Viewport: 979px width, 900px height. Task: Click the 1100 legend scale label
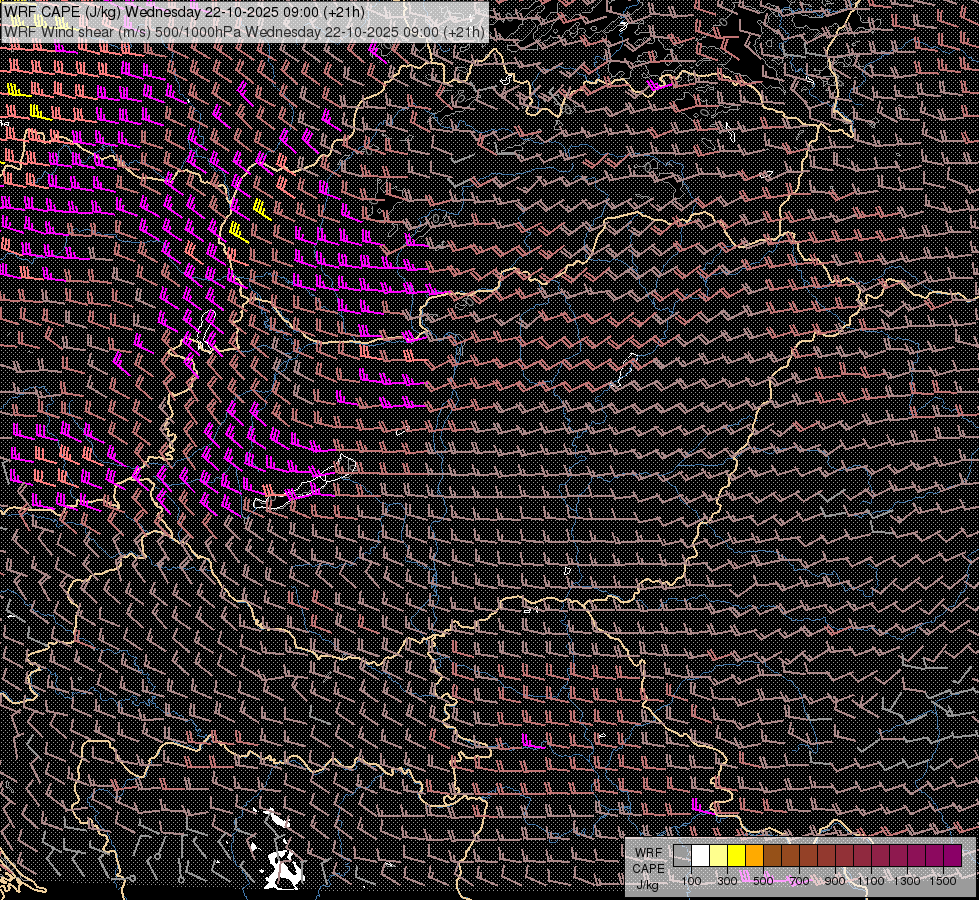(871, 881)
